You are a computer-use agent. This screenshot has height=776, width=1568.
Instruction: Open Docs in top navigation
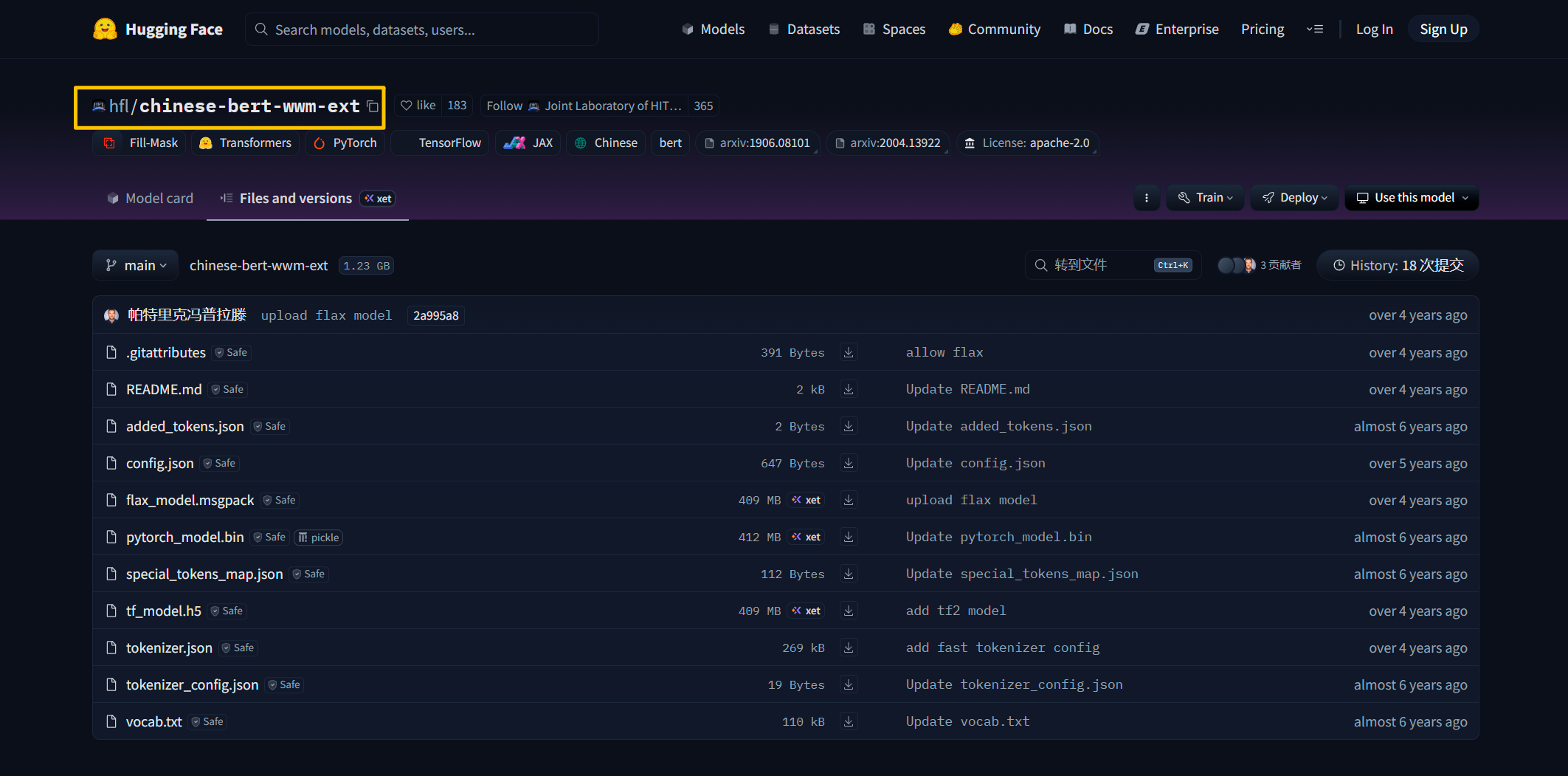(1088, 30)
